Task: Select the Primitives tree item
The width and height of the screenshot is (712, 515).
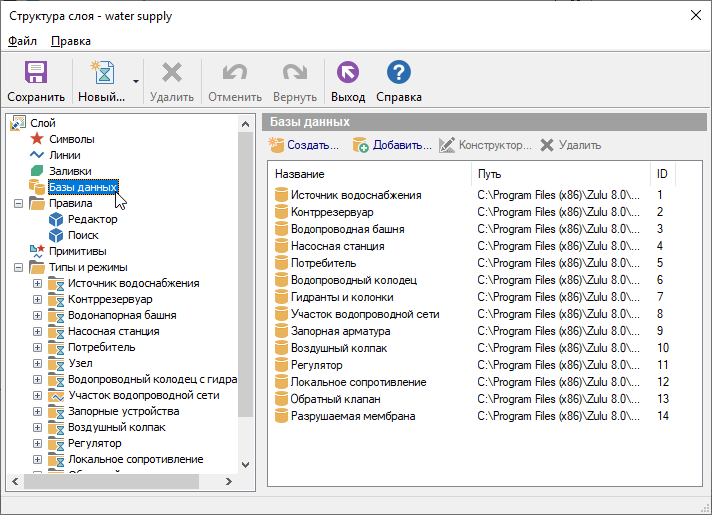Action: click(77, 251)
